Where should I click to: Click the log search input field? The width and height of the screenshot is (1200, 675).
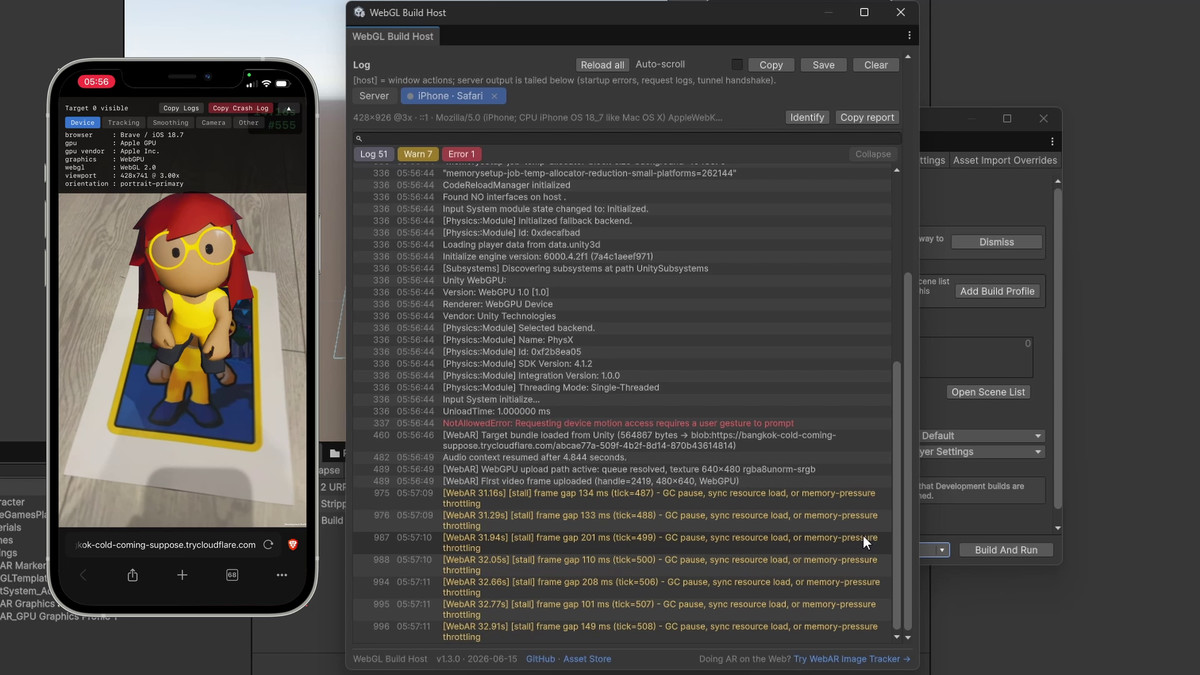627,139
